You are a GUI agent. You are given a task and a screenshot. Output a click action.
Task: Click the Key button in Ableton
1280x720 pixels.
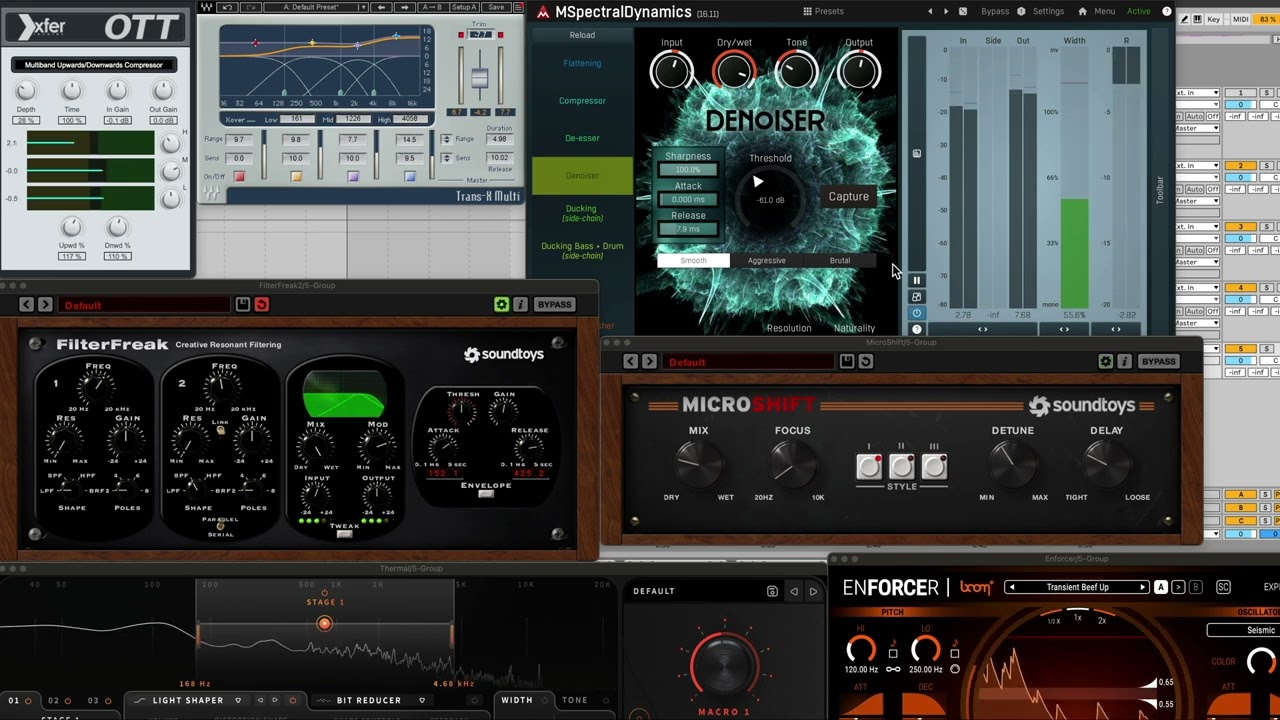(1213, 19)
